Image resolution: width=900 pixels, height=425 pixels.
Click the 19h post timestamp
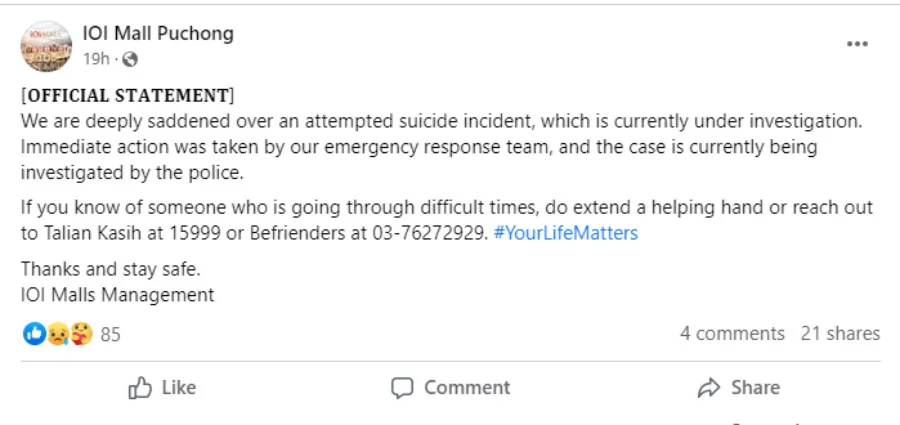click(x=95, y=59)
